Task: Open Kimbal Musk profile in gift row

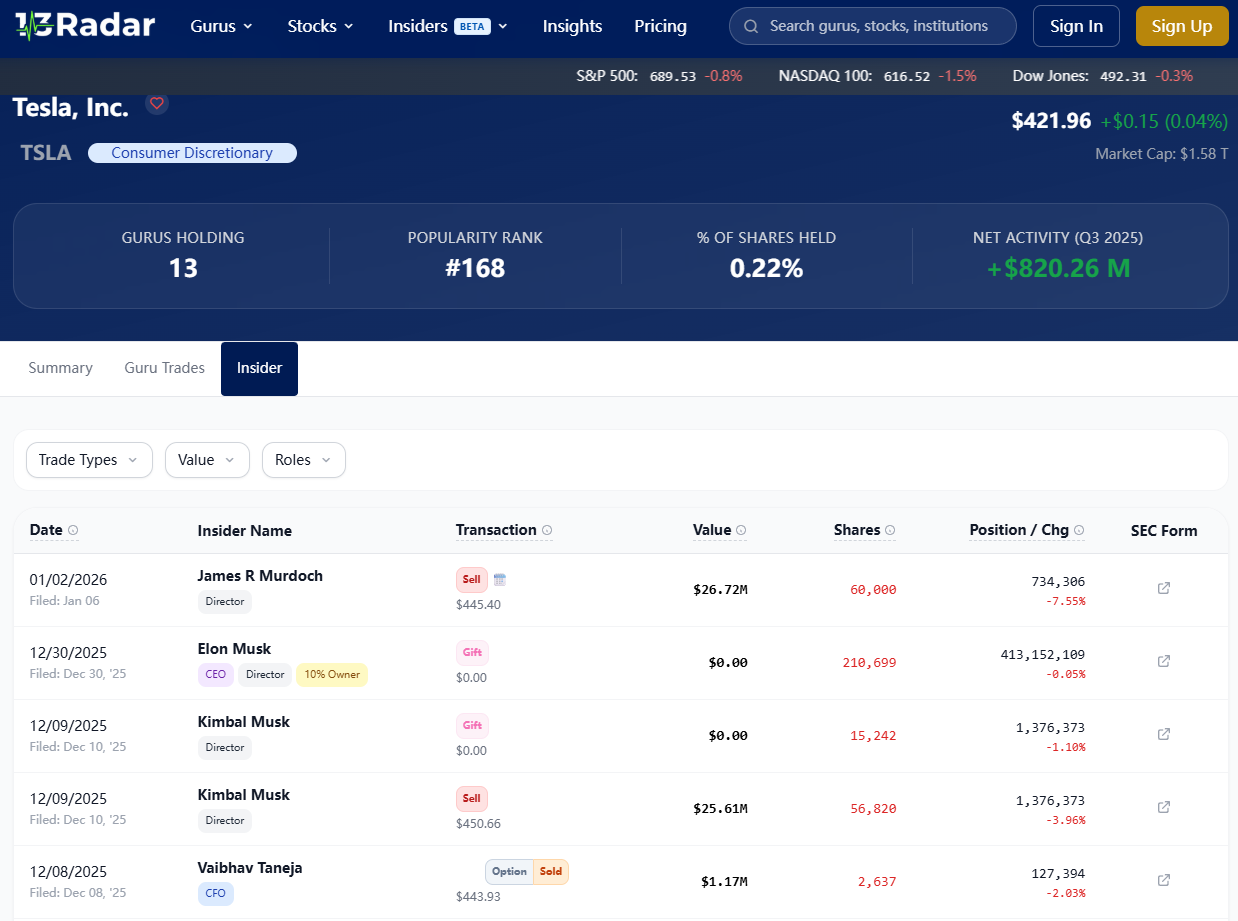Action: click(x=244, y=722)
